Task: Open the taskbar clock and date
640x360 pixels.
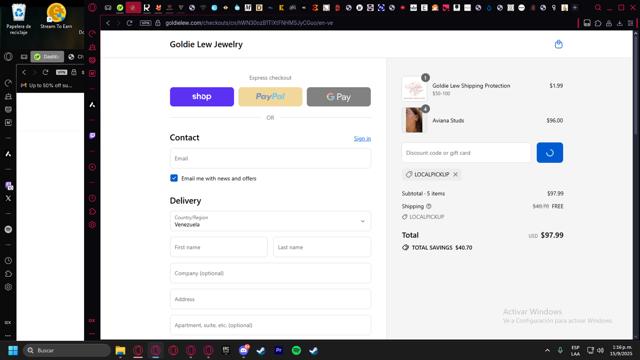Action: click(x=621, y=350)
